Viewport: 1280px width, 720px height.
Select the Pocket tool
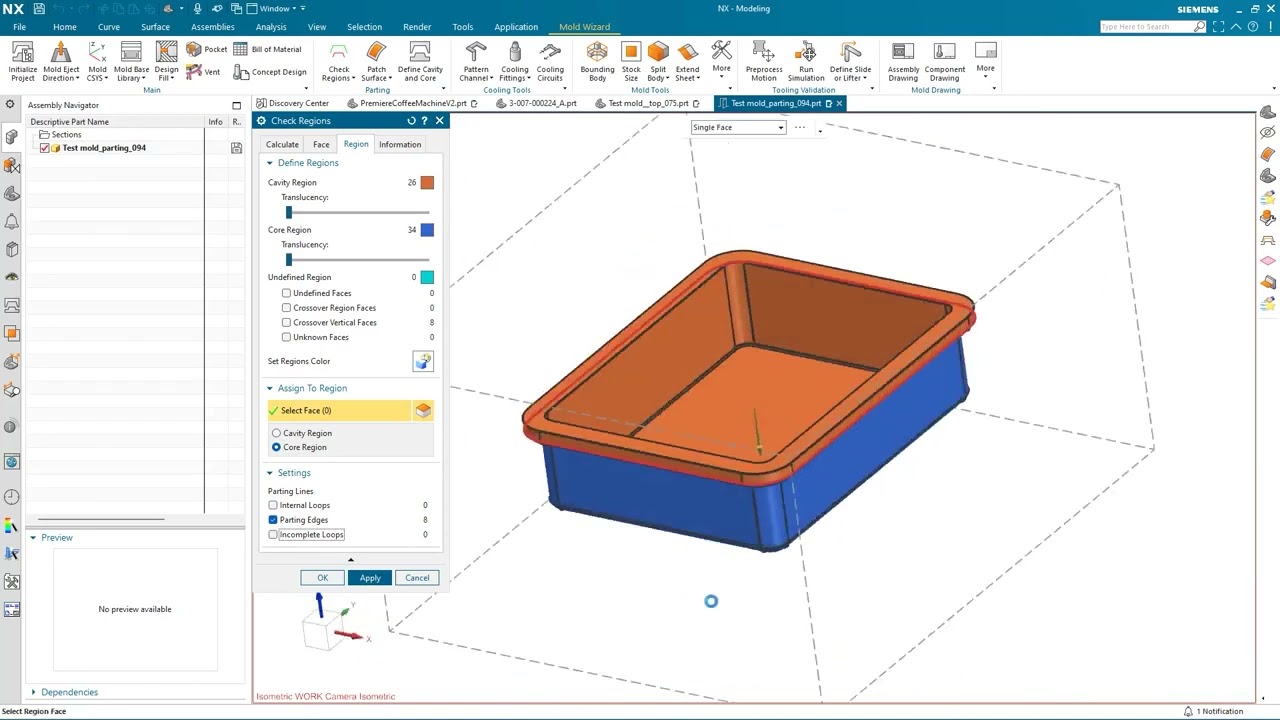(207, 49)
